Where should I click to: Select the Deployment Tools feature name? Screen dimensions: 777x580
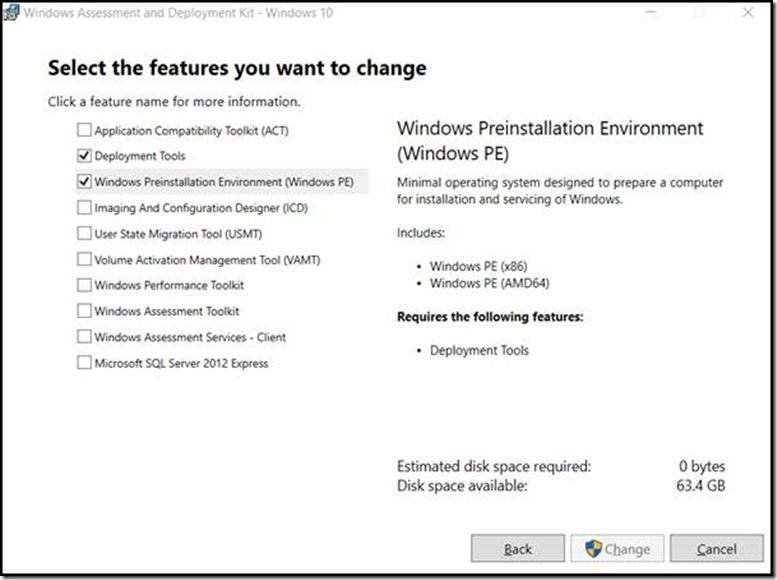click(140, 156)
